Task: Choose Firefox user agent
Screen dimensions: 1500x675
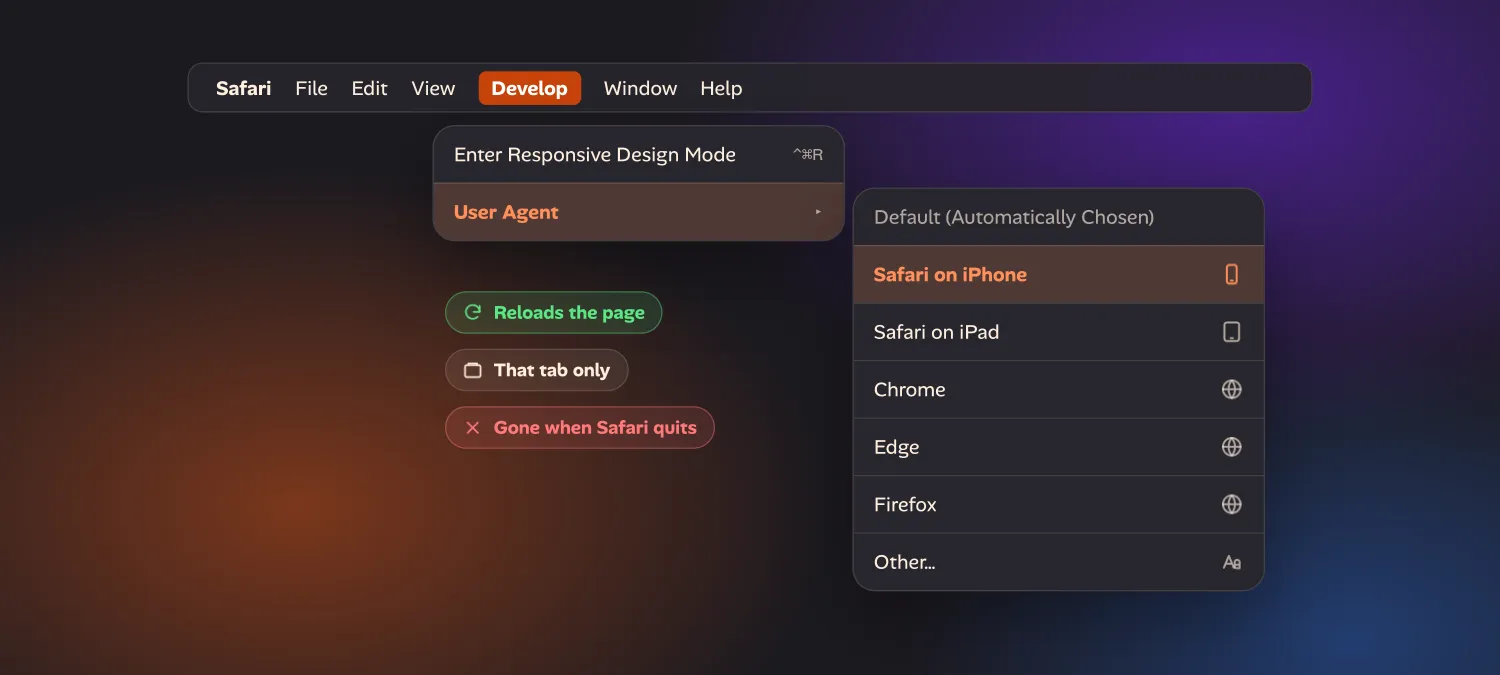Action: (1059, 505)
